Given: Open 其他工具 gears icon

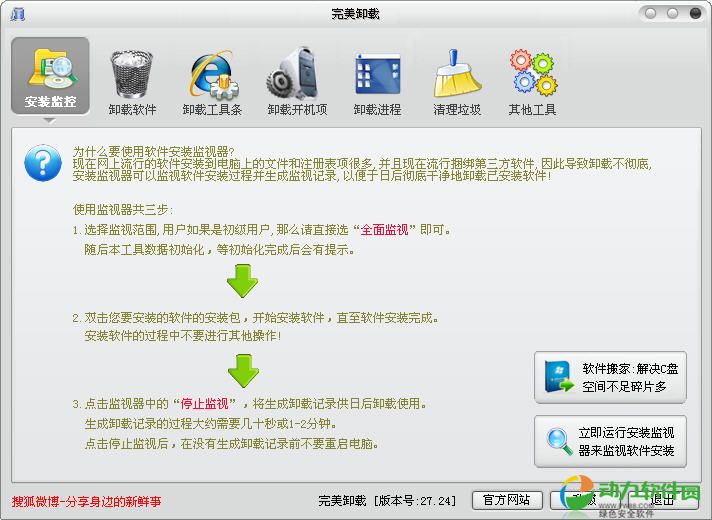Looking at the screenshot, I should tap(532, 78).
